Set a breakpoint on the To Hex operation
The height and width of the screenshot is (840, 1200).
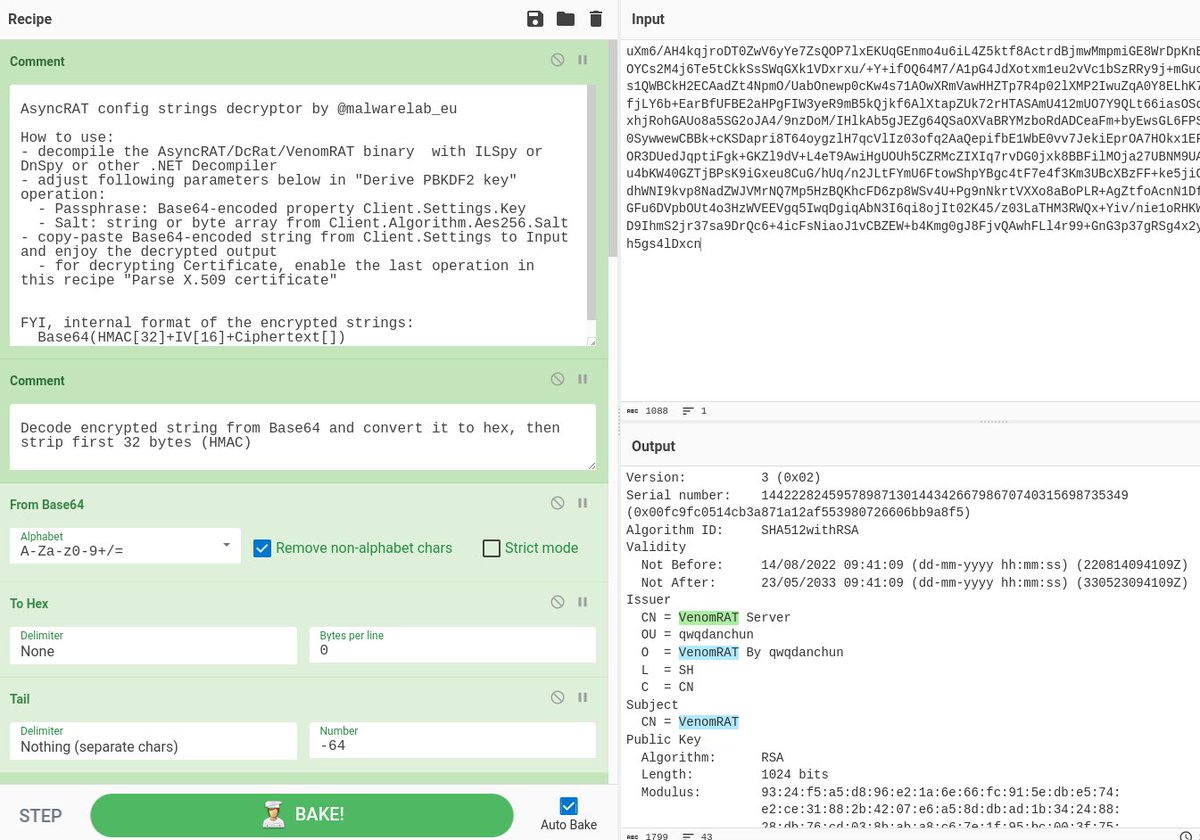point(582,601)
